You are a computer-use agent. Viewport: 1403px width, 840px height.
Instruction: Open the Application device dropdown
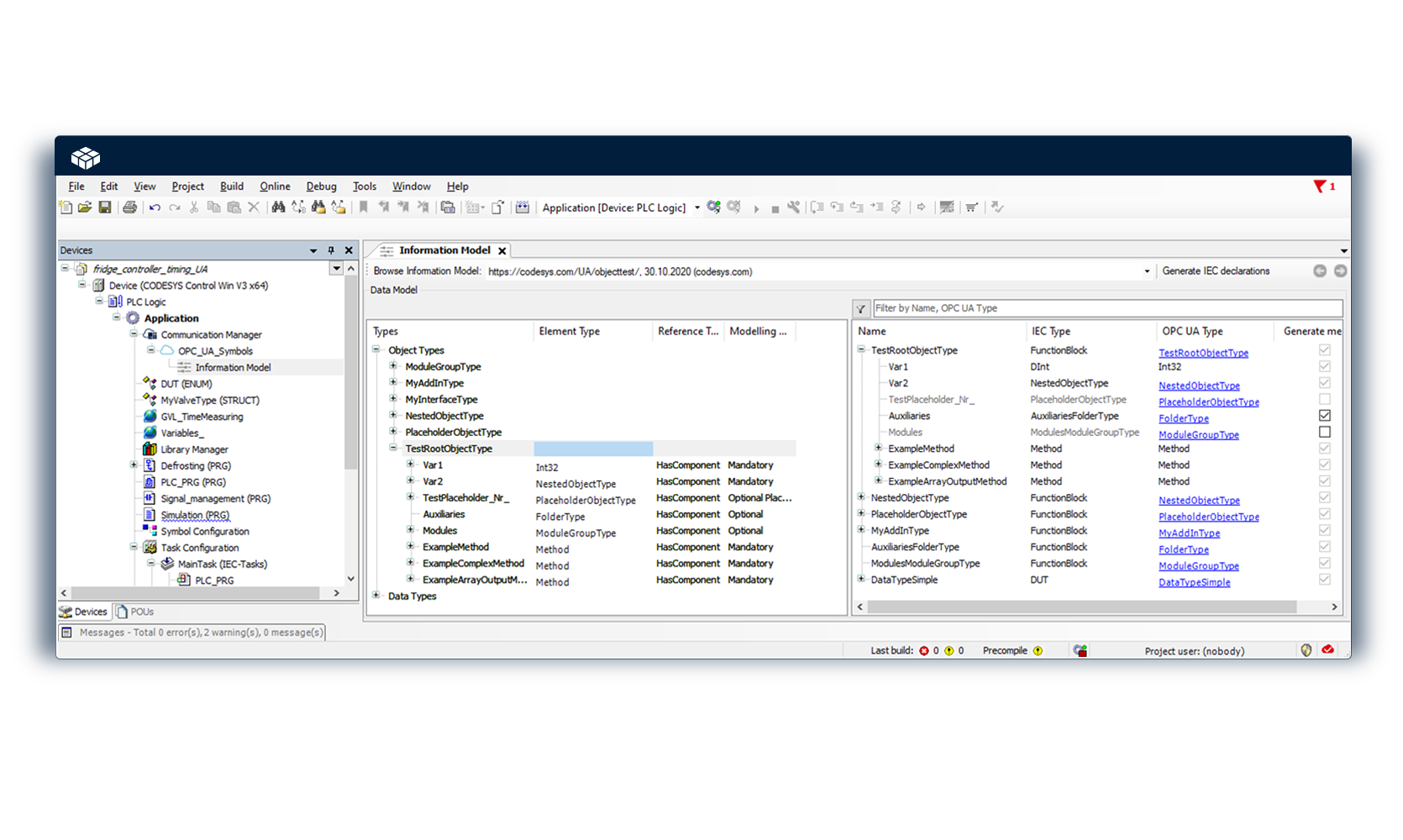point(697,208)
